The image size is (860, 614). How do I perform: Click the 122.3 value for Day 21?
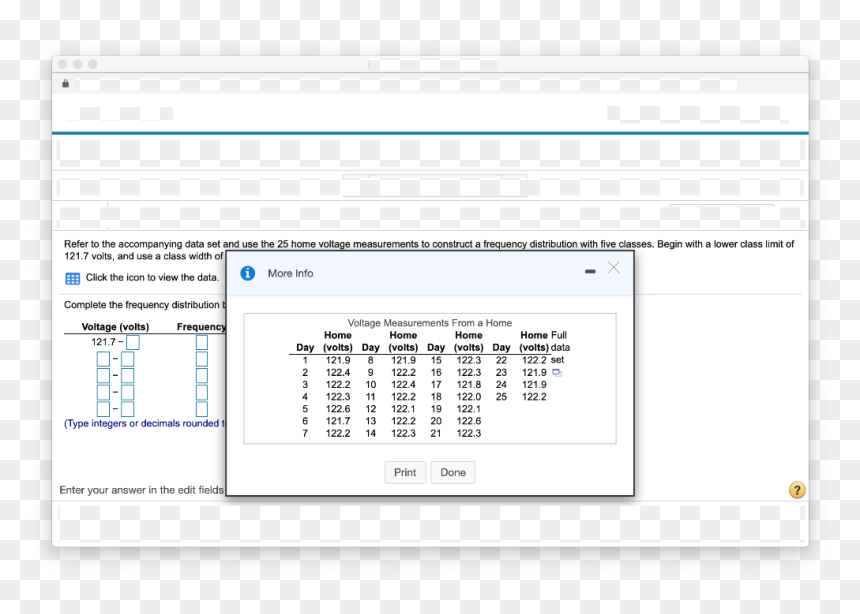[x=468, y=433]
